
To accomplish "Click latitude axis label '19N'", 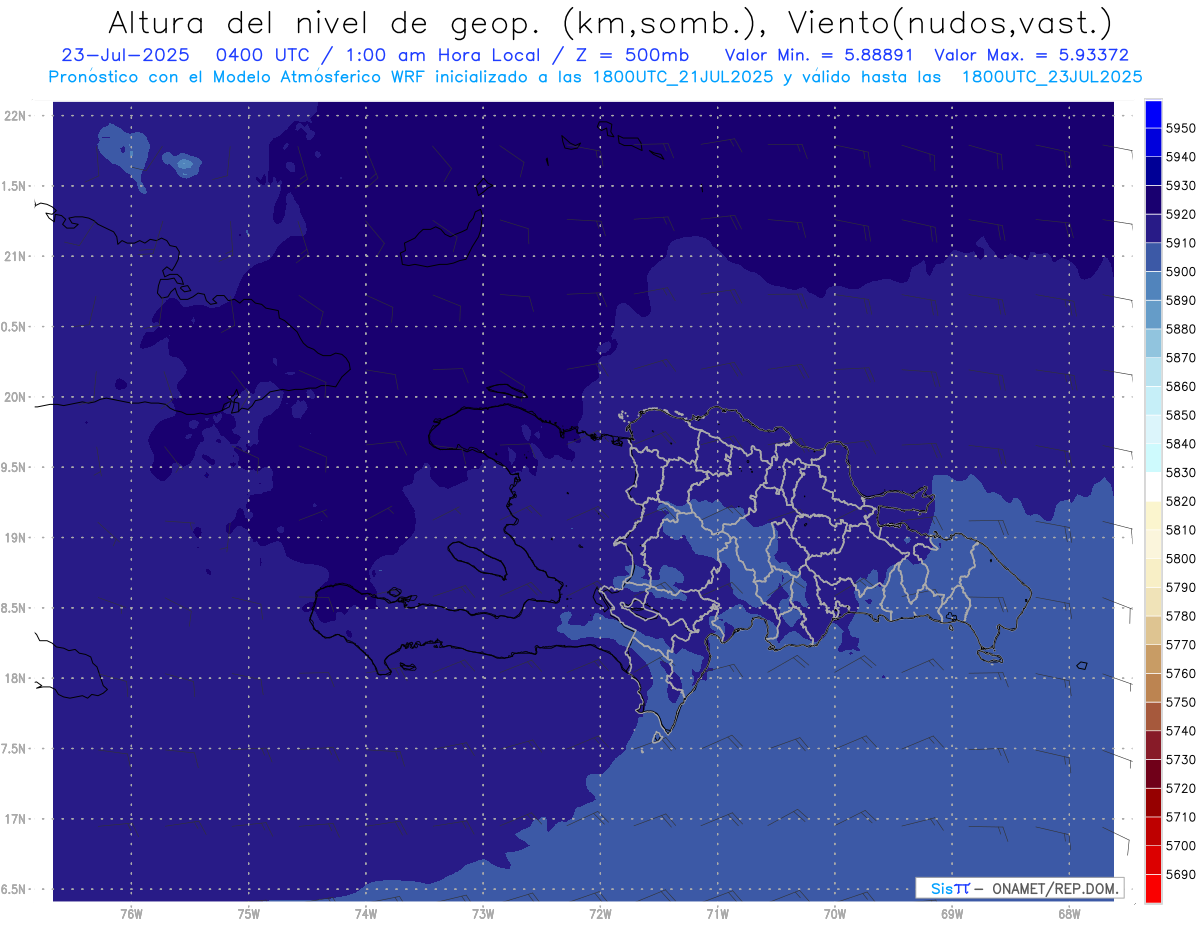I will 16,537.
